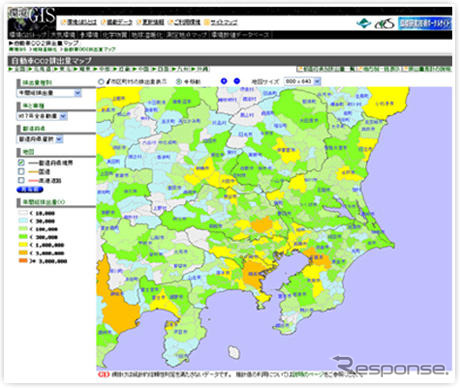Open the 更新情報 header link
This screenshot has width=460, height=388.
150,22
